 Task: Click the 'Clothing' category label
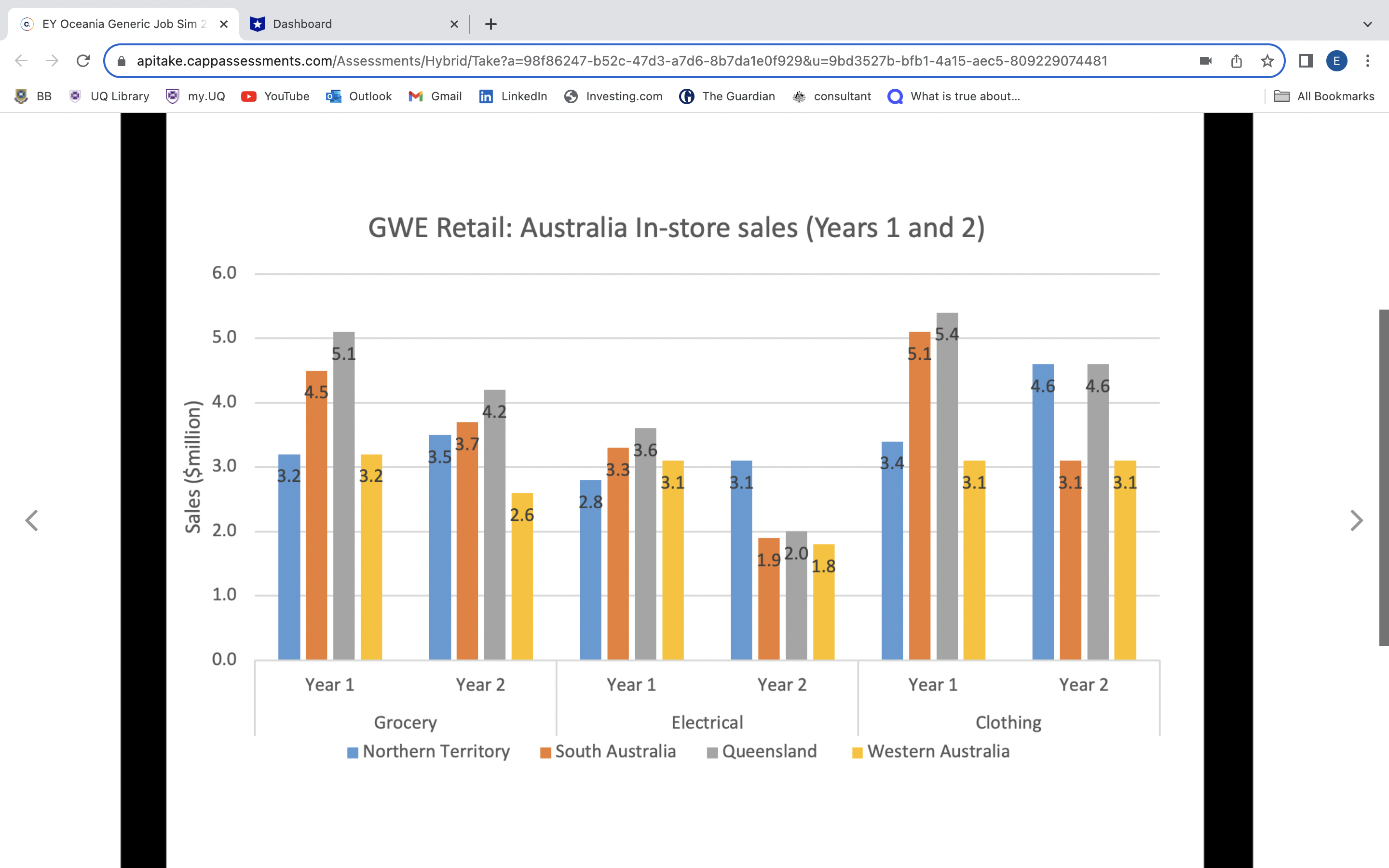point(1008,722)
